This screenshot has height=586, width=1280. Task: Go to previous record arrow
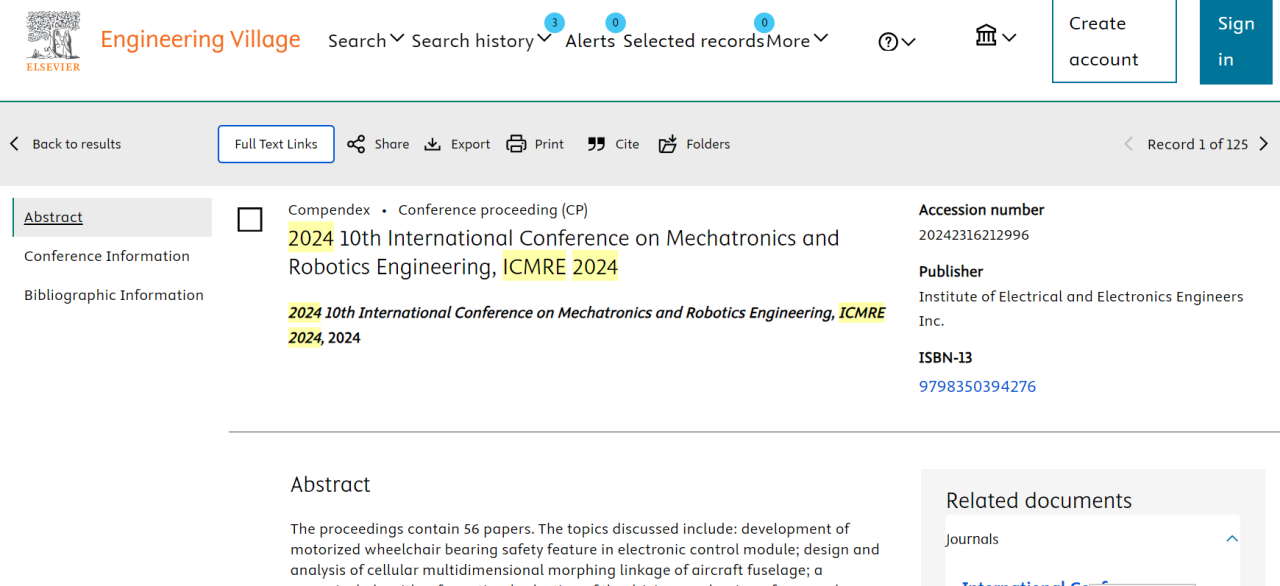[1128, 144]
